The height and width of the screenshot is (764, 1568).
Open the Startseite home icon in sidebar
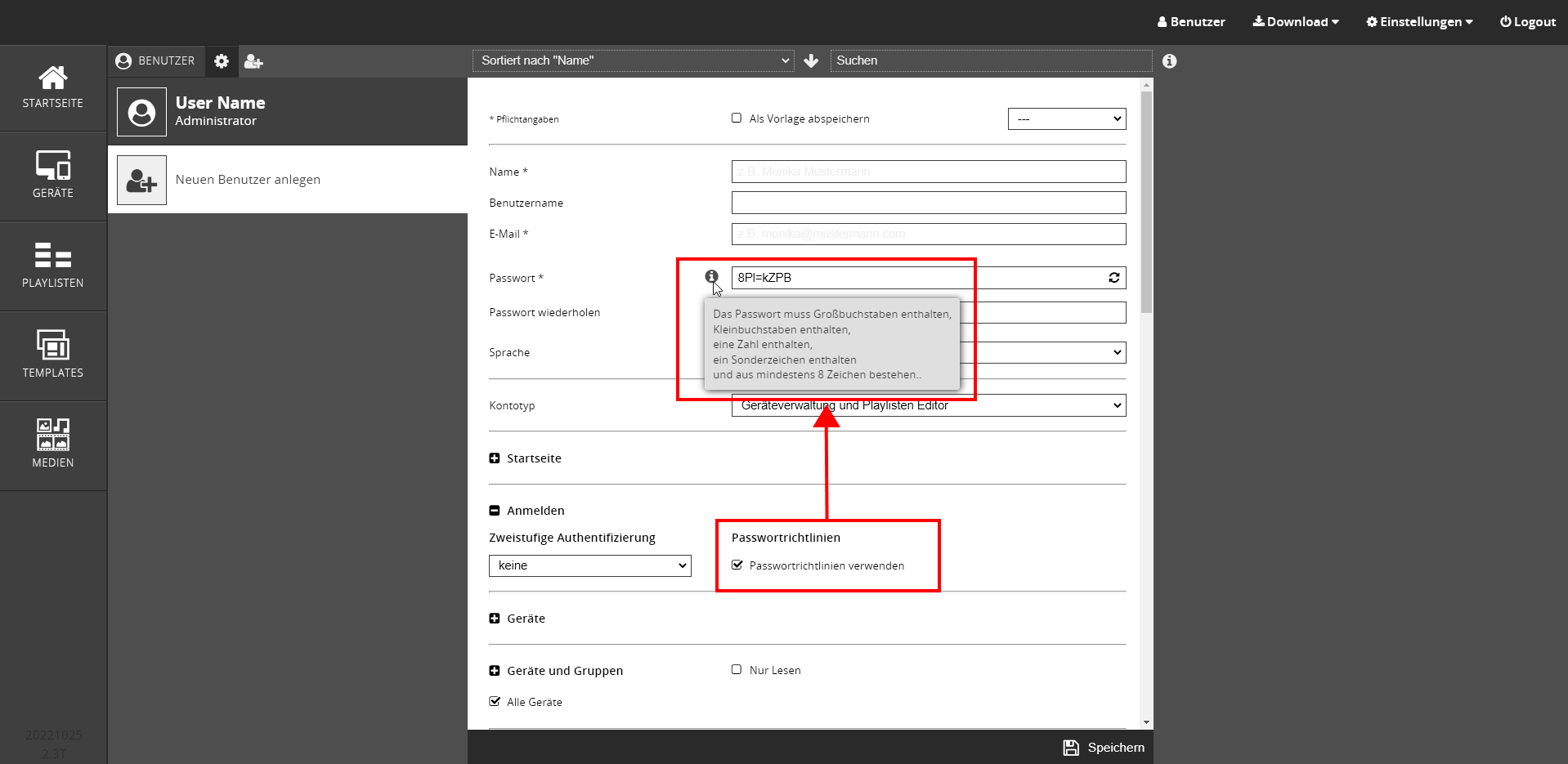(53, 87)
